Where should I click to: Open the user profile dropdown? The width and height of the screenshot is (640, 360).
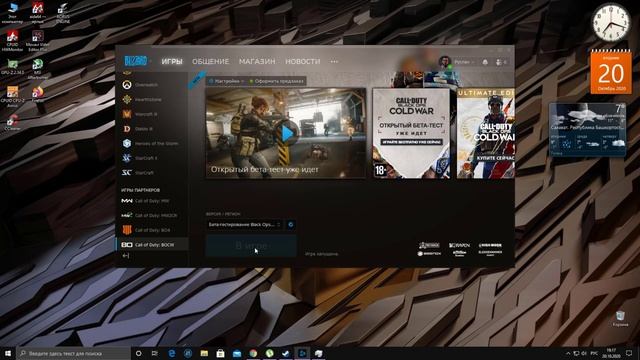pos(464,62)
